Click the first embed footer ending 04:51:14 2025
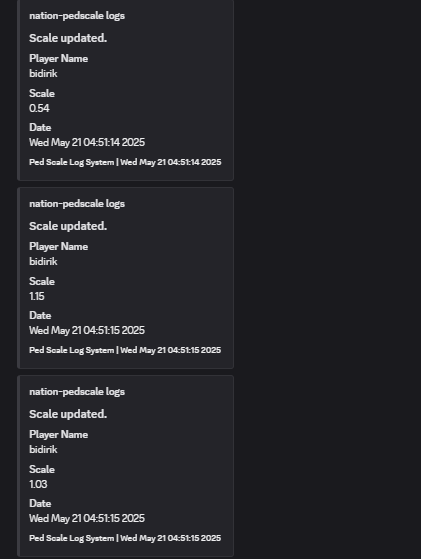421x559 pixels. (125, 162)
